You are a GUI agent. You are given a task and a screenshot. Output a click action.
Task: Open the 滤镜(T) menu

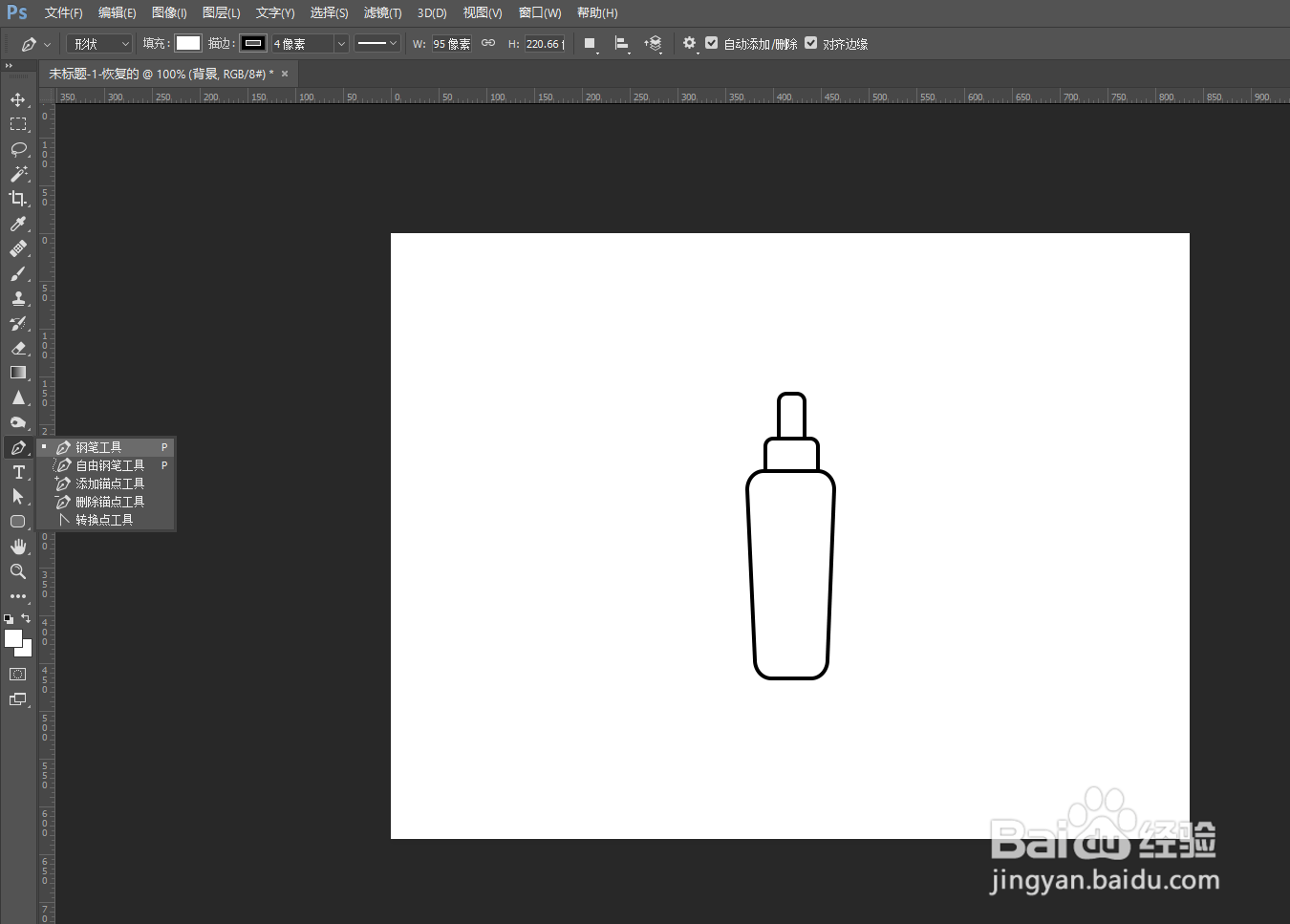coord(382,12)
